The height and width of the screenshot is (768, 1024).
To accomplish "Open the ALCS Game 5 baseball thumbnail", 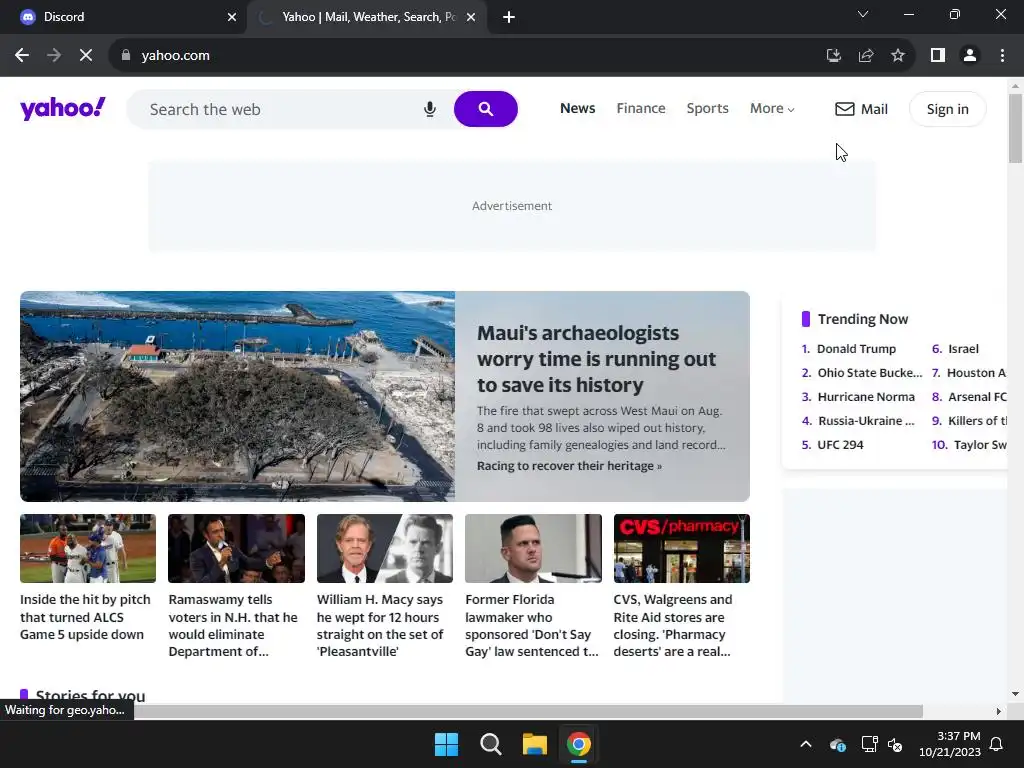I will (x=88, y=549).
